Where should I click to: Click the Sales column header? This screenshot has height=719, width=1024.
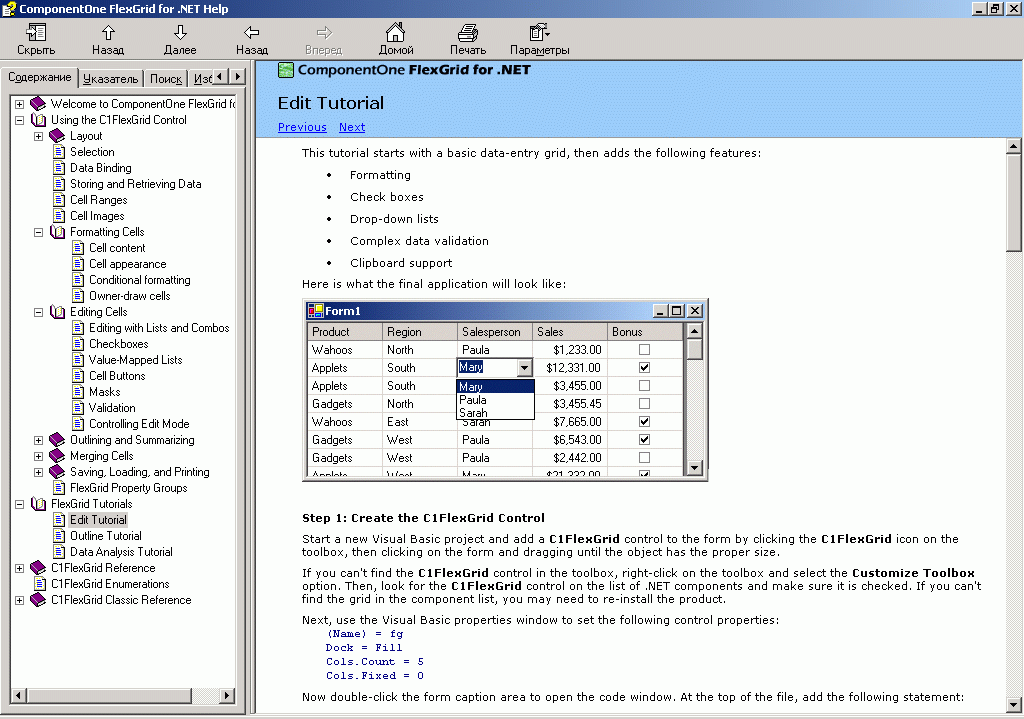569,332
